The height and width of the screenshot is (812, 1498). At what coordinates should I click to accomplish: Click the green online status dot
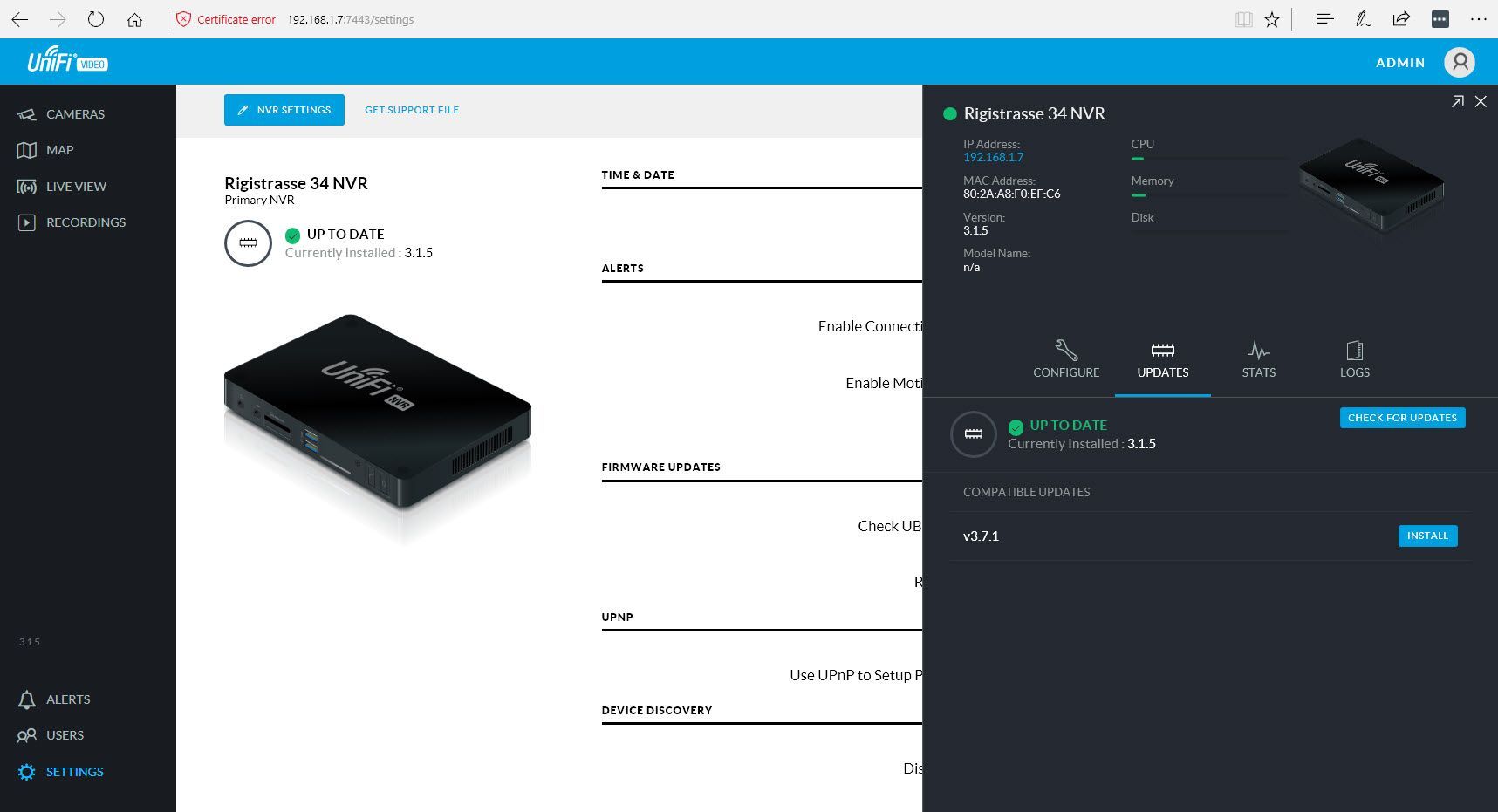pos(950,114)
